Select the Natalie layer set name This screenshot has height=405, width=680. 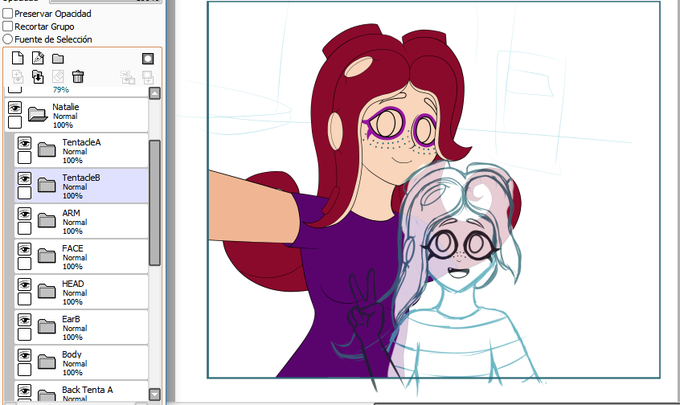click(x=65, y=107)
